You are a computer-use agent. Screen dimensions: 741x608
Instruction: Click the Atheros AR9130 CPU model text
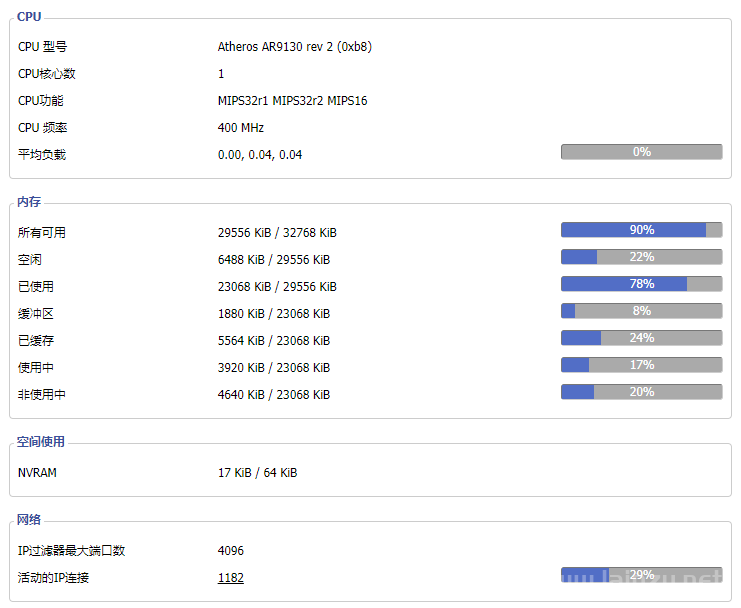tap(294, 47)
